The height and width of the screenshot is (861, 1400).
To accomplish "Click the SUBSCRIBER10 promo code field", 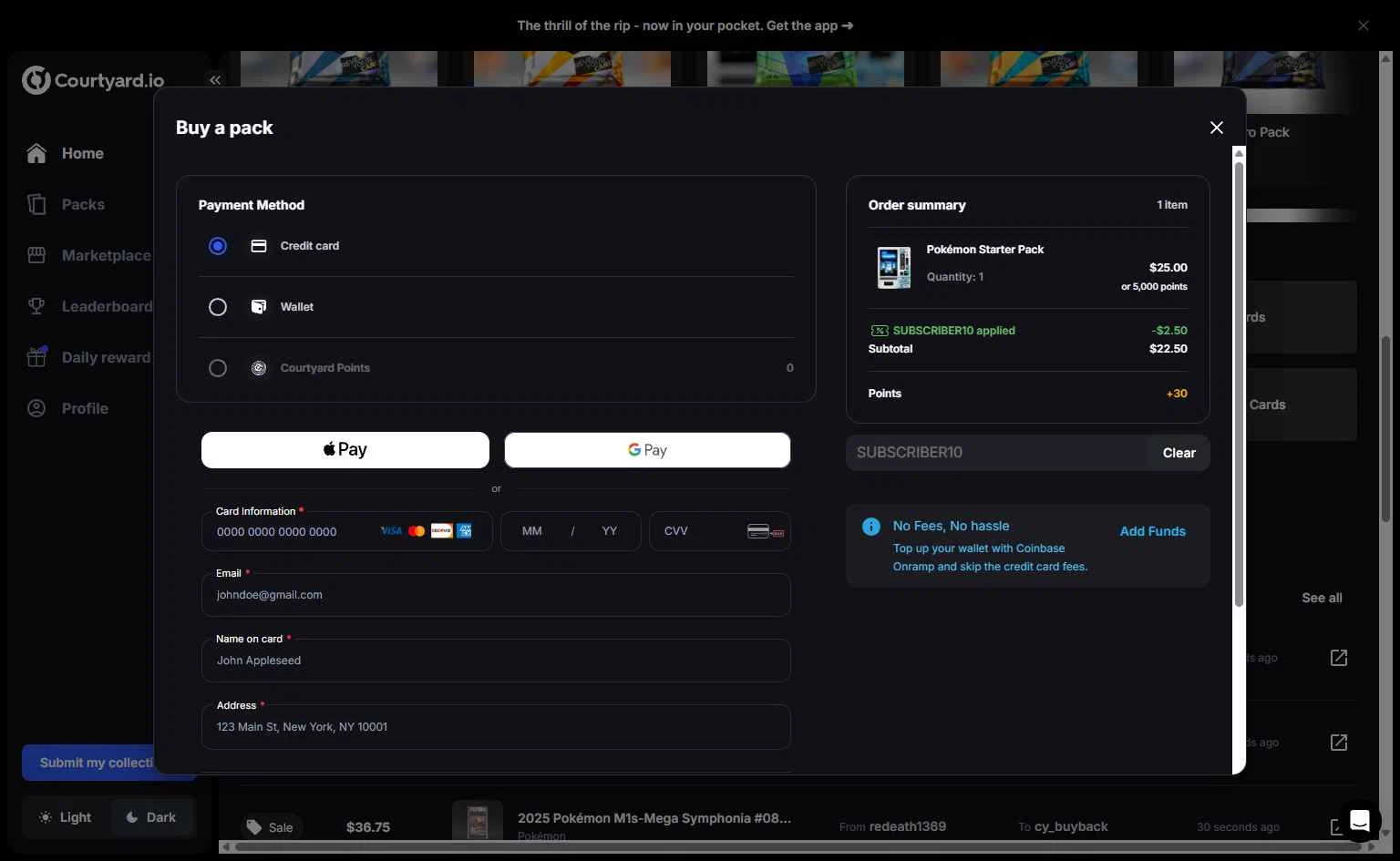I will pyautogui.click(x=997, y=453).
